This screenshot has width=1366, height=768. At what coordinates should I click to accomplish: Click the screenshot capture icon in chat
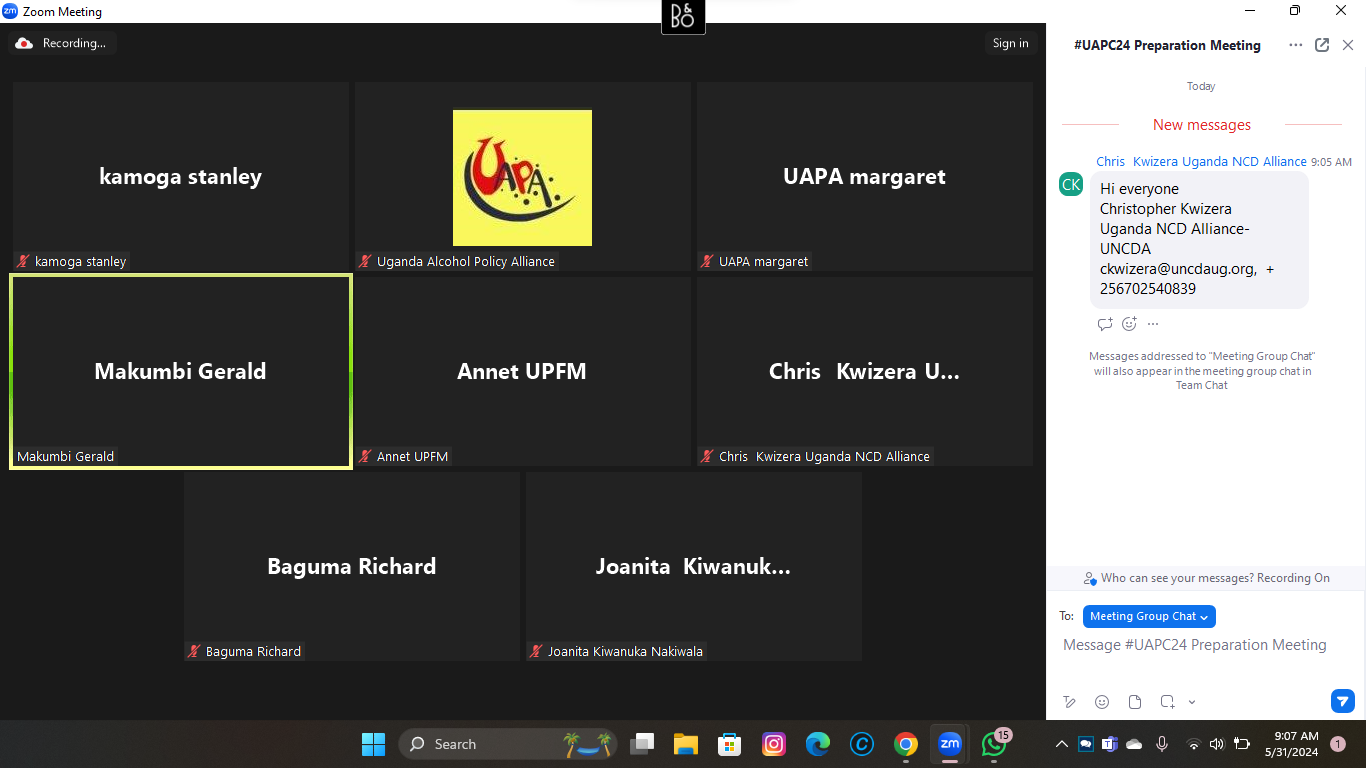(1167, 702)
